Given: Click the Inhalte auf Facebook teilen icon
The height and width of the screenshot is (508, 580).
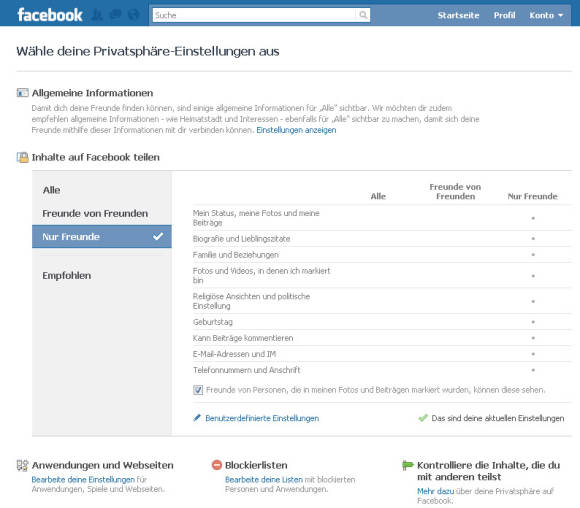Looking at the screenshot, I should point(22,157).
